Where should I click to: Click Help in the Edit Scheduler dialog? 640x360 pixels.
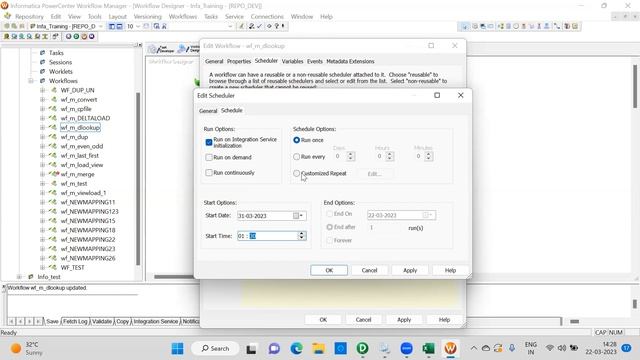click(450, 270)
